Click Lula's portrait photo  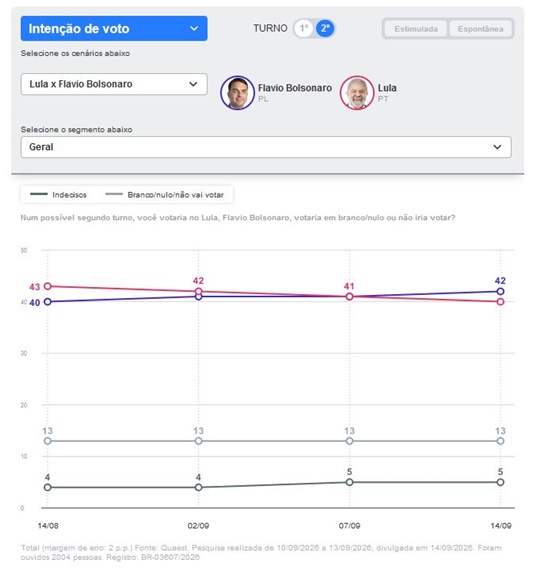pyautogui.click(x=357, y=93)
